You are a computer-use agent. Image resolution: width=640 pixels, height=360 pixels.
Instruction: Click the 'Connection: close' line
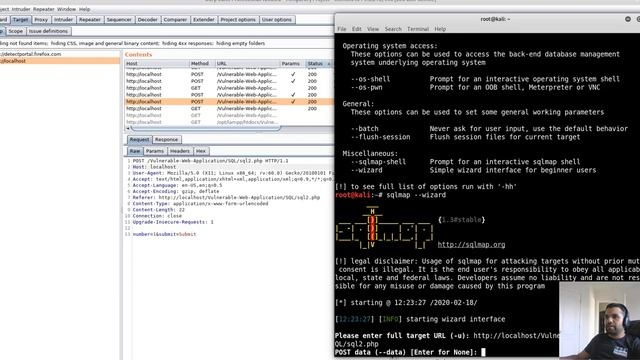(157, 216)
